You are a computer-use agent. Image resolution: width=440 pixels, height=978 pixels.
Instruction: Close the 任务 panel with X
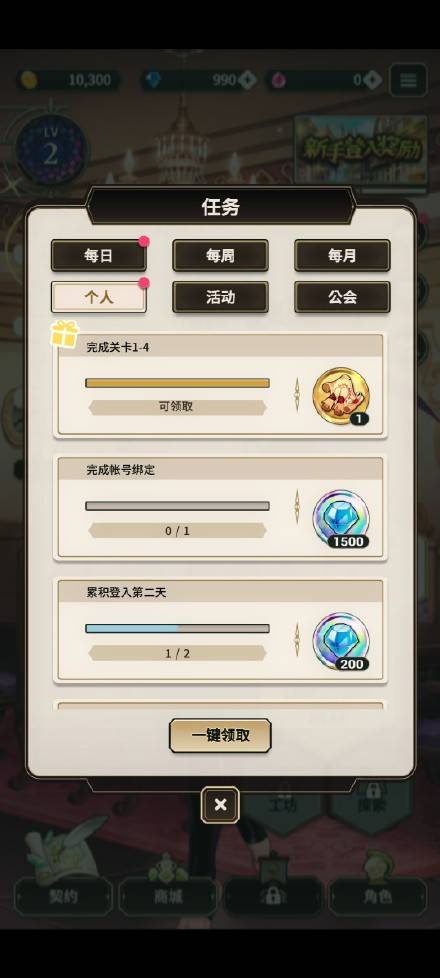click(x=220, y=805)
